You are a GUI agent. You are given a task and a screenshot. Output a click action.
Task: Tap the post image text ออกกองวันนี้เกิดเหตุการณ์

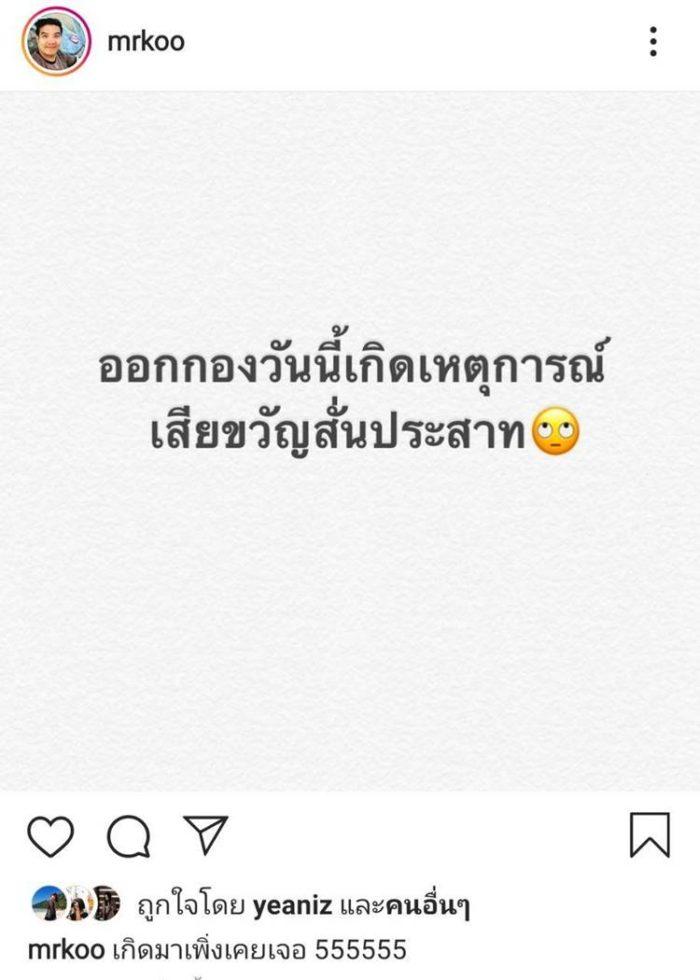(x=351, y=364)
